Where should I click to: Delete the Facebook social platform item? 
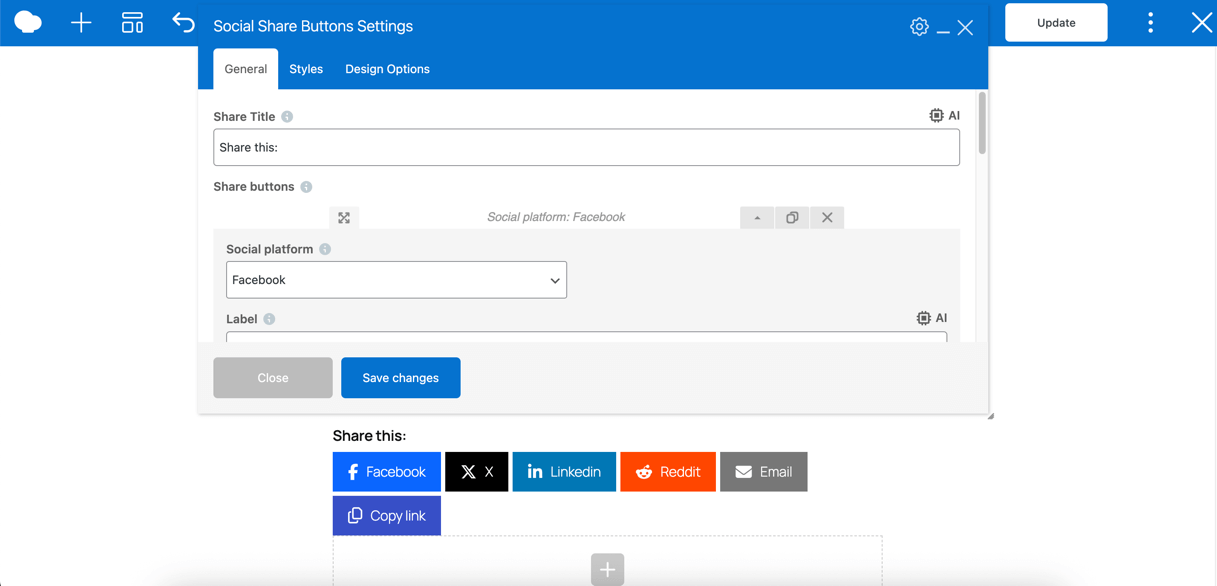[x=827, y=217]
